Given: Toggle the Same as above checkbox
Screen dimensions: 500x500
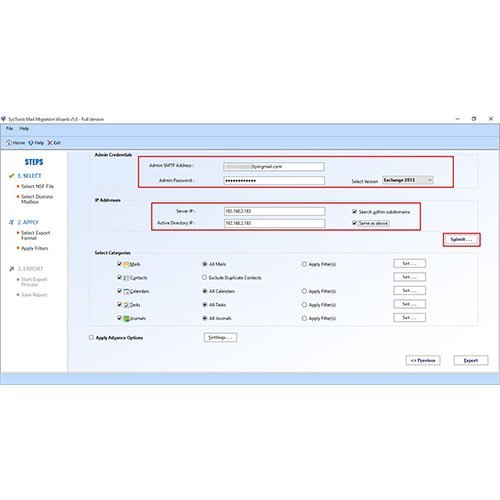Looking at the screenshot, I should click(354, 223).
